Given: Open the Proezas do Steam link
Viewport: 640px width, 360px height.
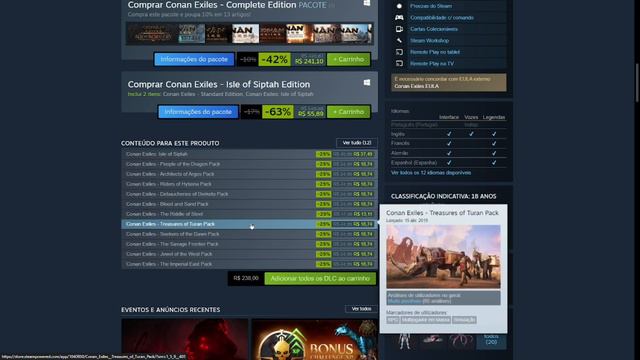Looking at the screenshot, I should click(x=431, y=6).
